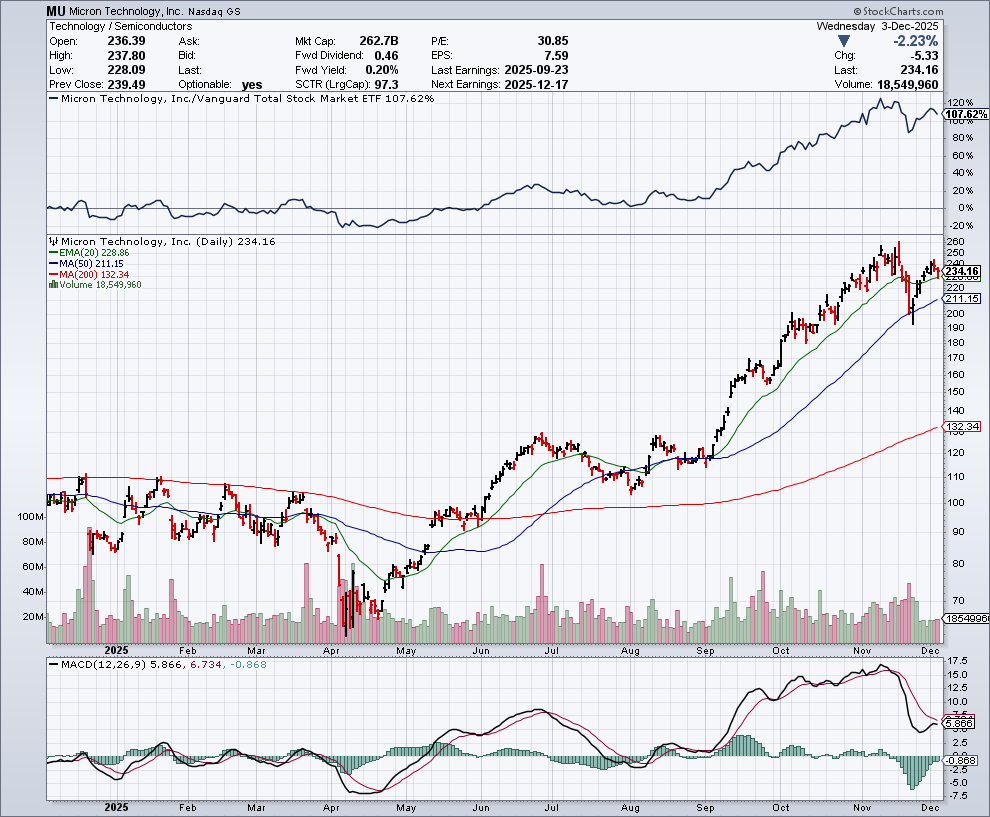Click the 5.866 MACD value axis tag
The image size is (990, 817).
click(961, 721)
